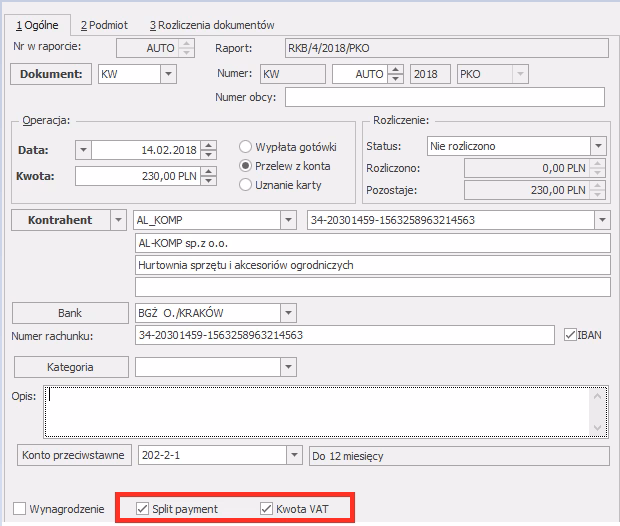Expand the BGŻ O./KRAKÓW bank dropdown
This screenshot has height=526, width=620.
coord(288,313)
